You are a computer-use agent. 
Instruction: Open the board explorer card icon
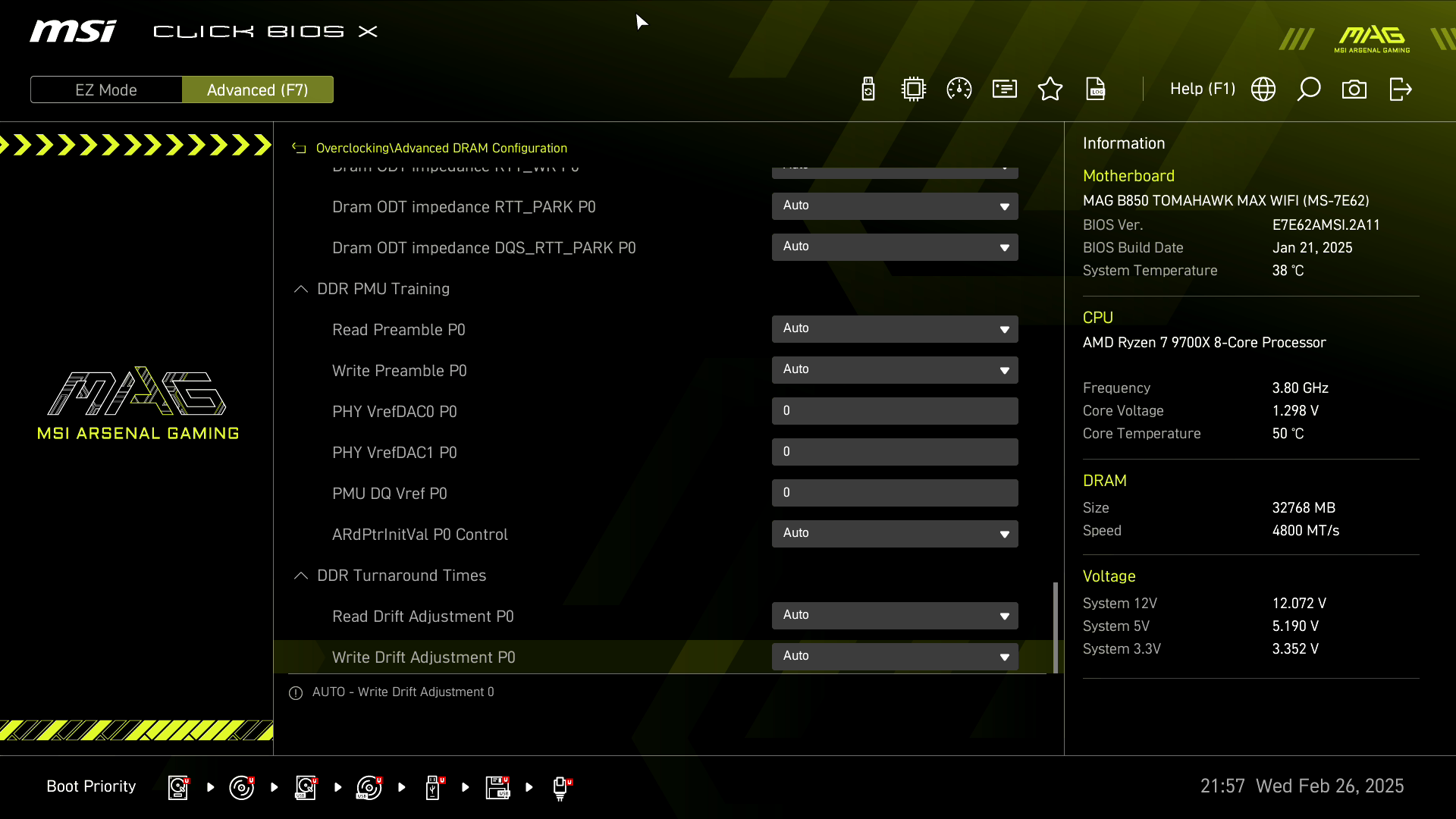[1005, 89]
